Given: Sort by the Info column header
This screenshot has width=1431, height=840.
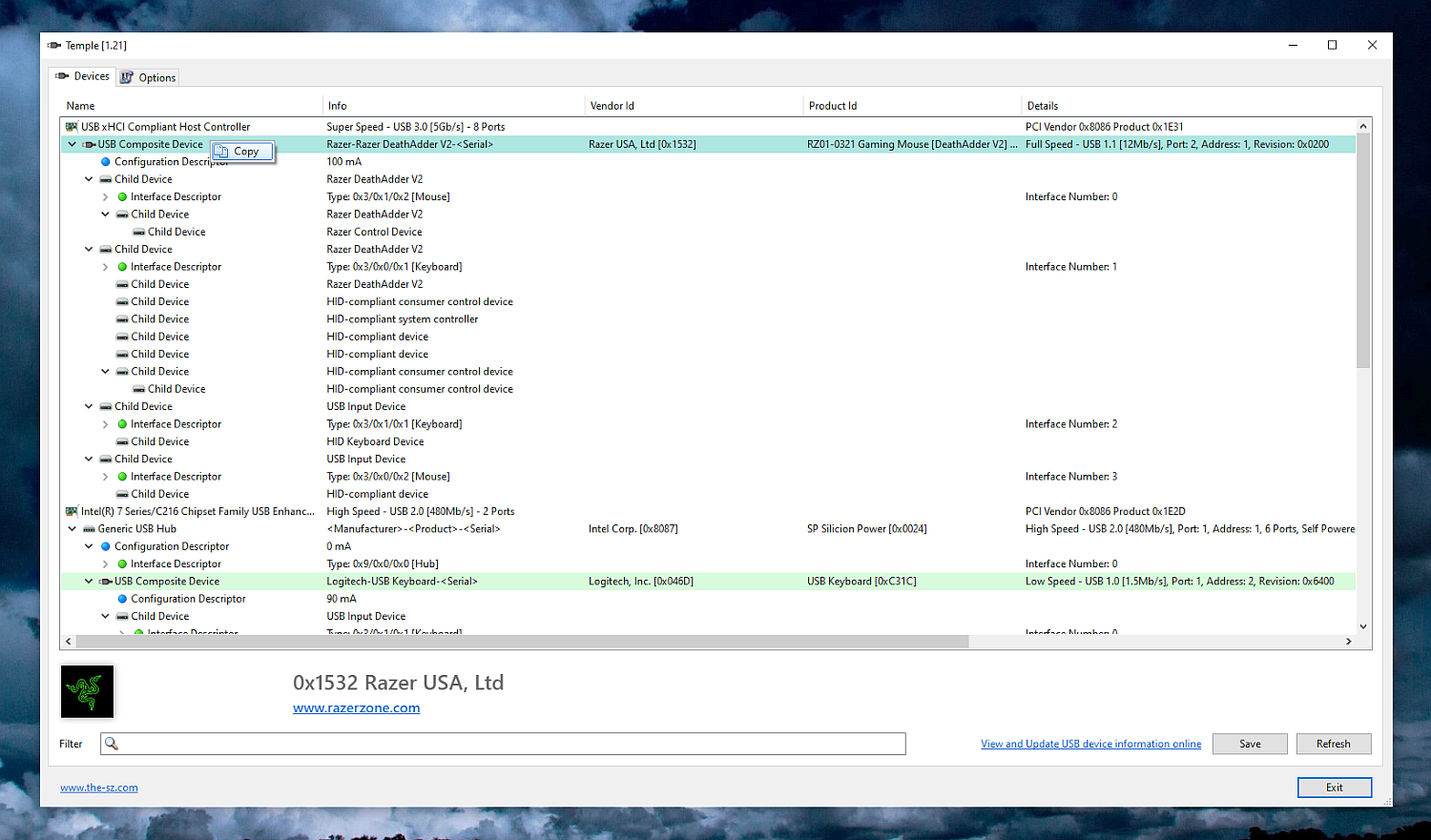Looking at the screenshot, I should coord(452,106).
